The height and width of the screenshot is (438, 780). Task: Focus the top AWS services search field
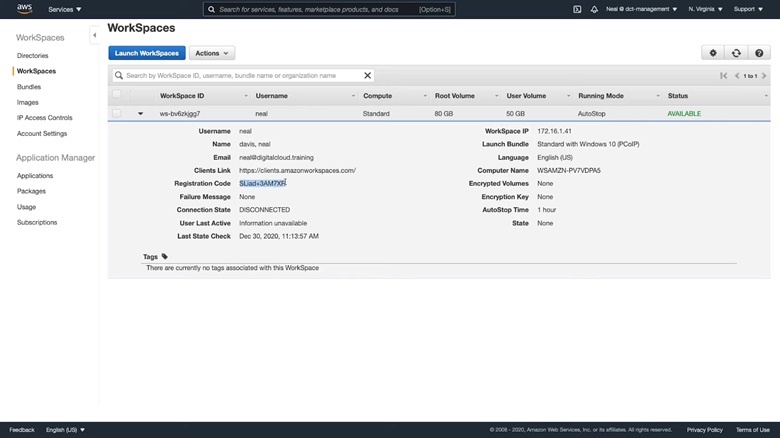329,9
